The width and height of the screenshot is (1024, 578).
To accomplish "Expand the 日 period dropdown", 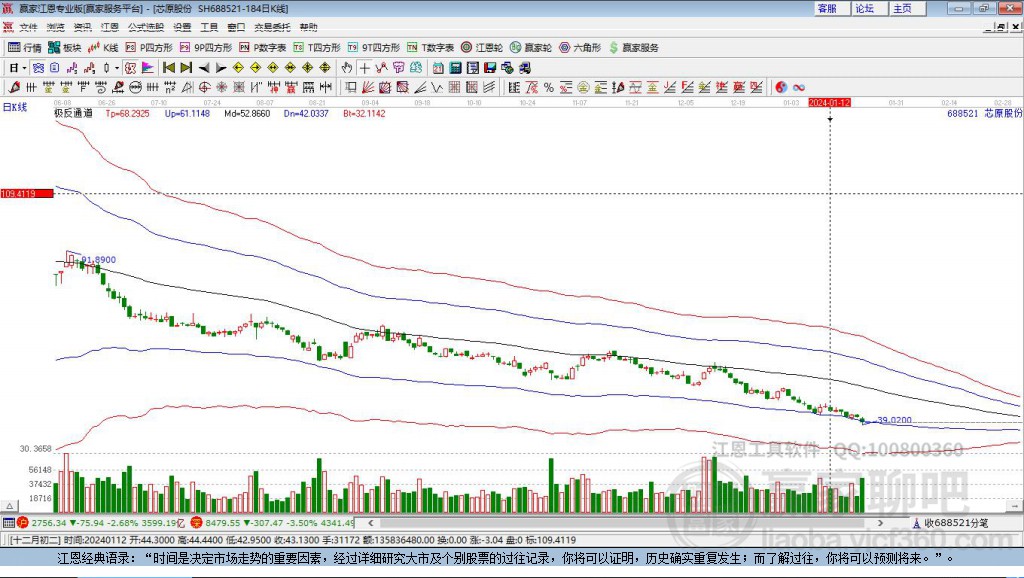I will 17,68.
